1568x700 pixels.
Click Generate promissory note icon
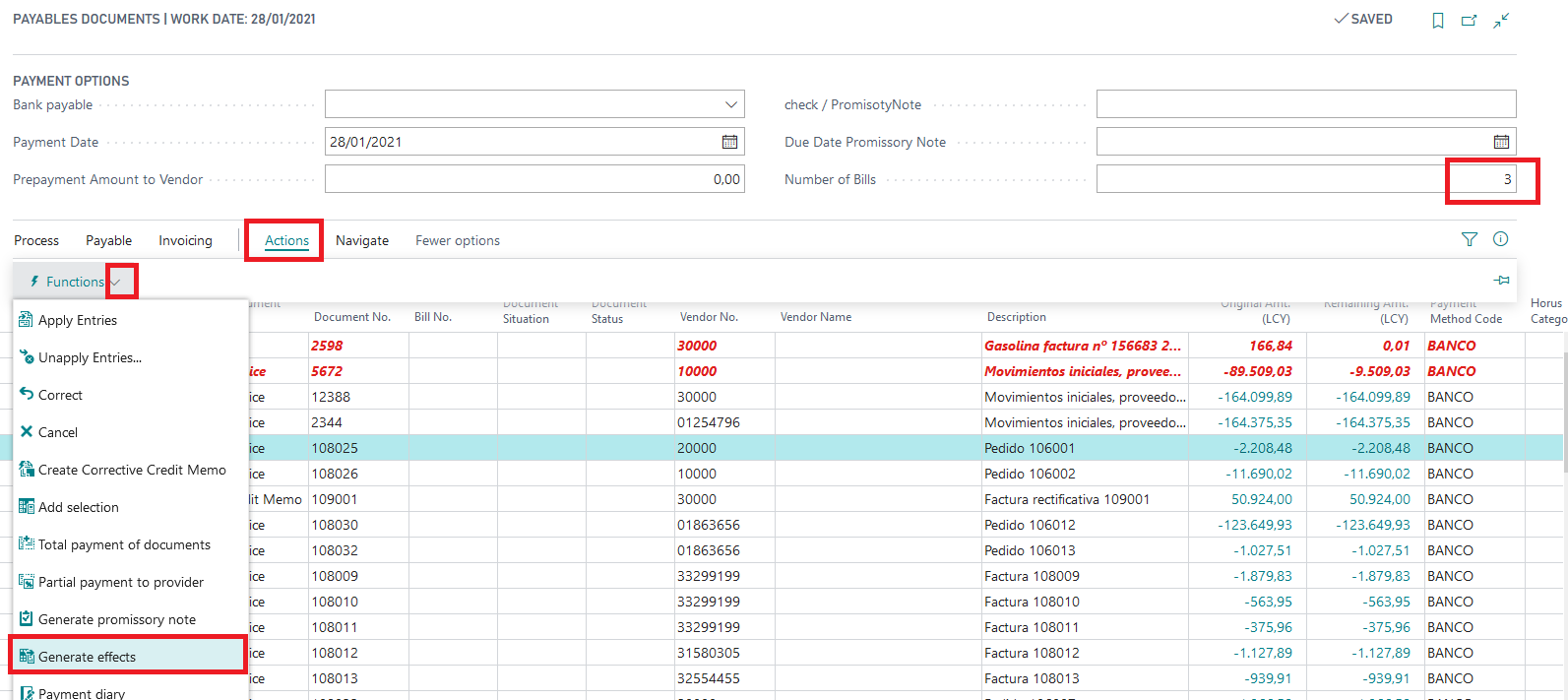click(27, 618)
